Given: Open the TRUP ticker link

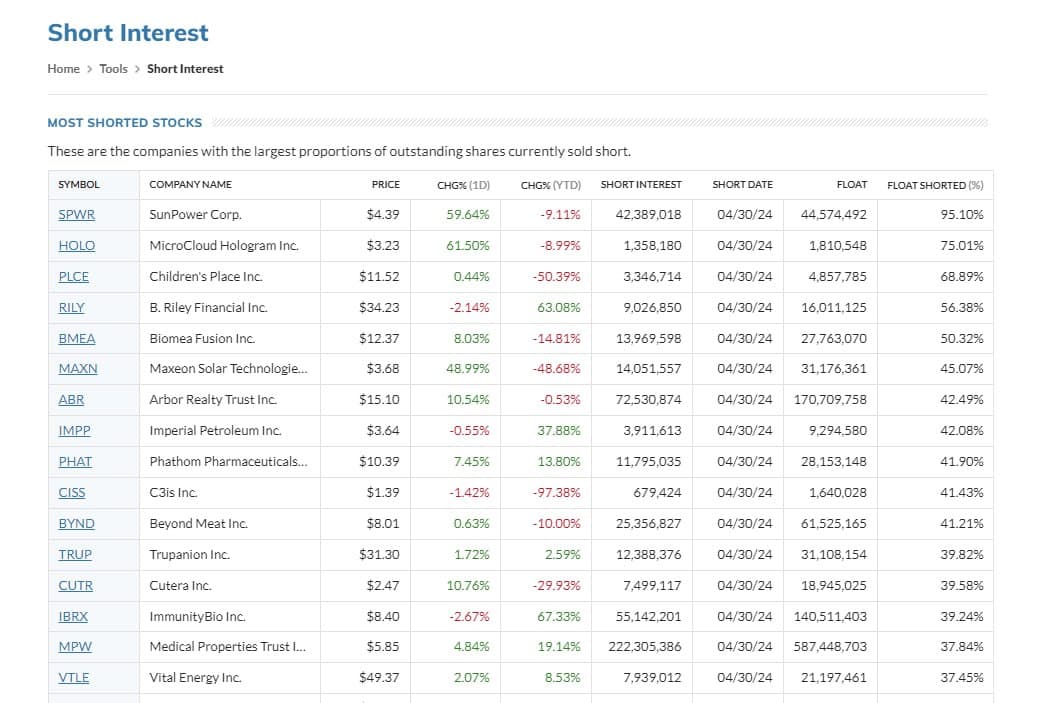Looking at the screenshot, I should point(75,554).
